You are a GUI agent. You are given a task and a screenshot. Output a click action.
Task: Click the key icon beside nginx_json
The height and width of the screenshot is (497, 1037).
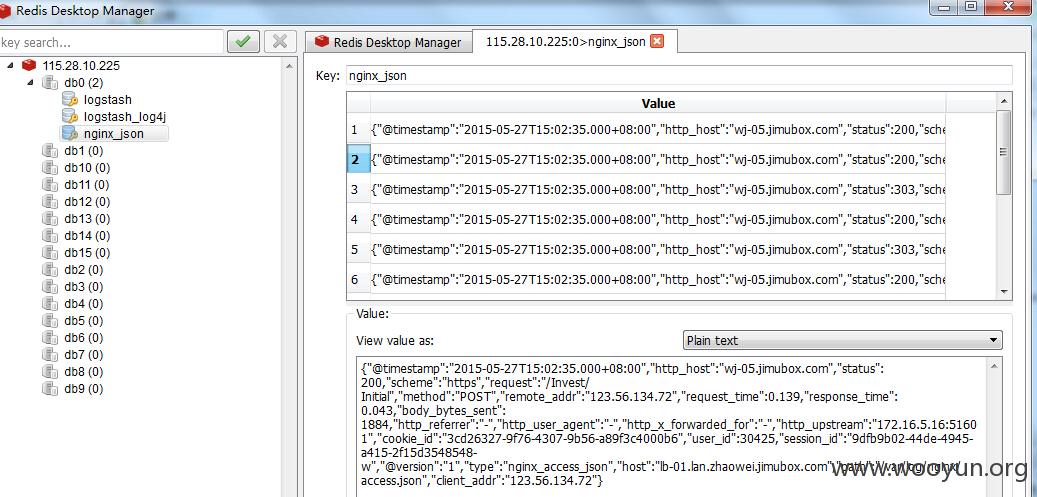(69, 134)
